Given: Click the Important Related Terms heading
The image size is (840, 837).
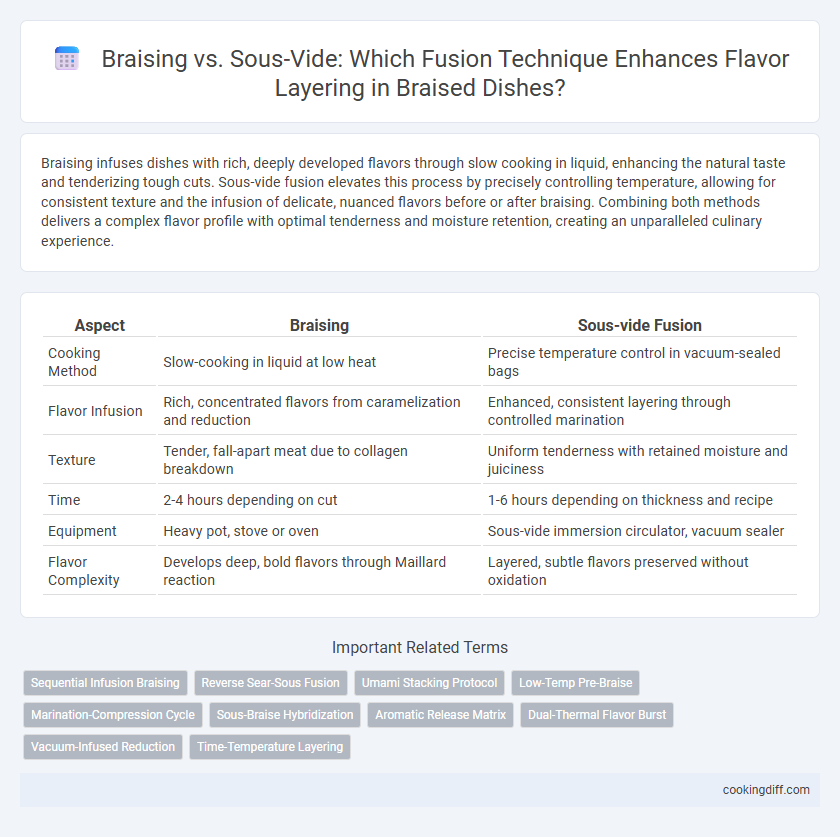Looking at the screenshot, I should [x=420, y=647].
